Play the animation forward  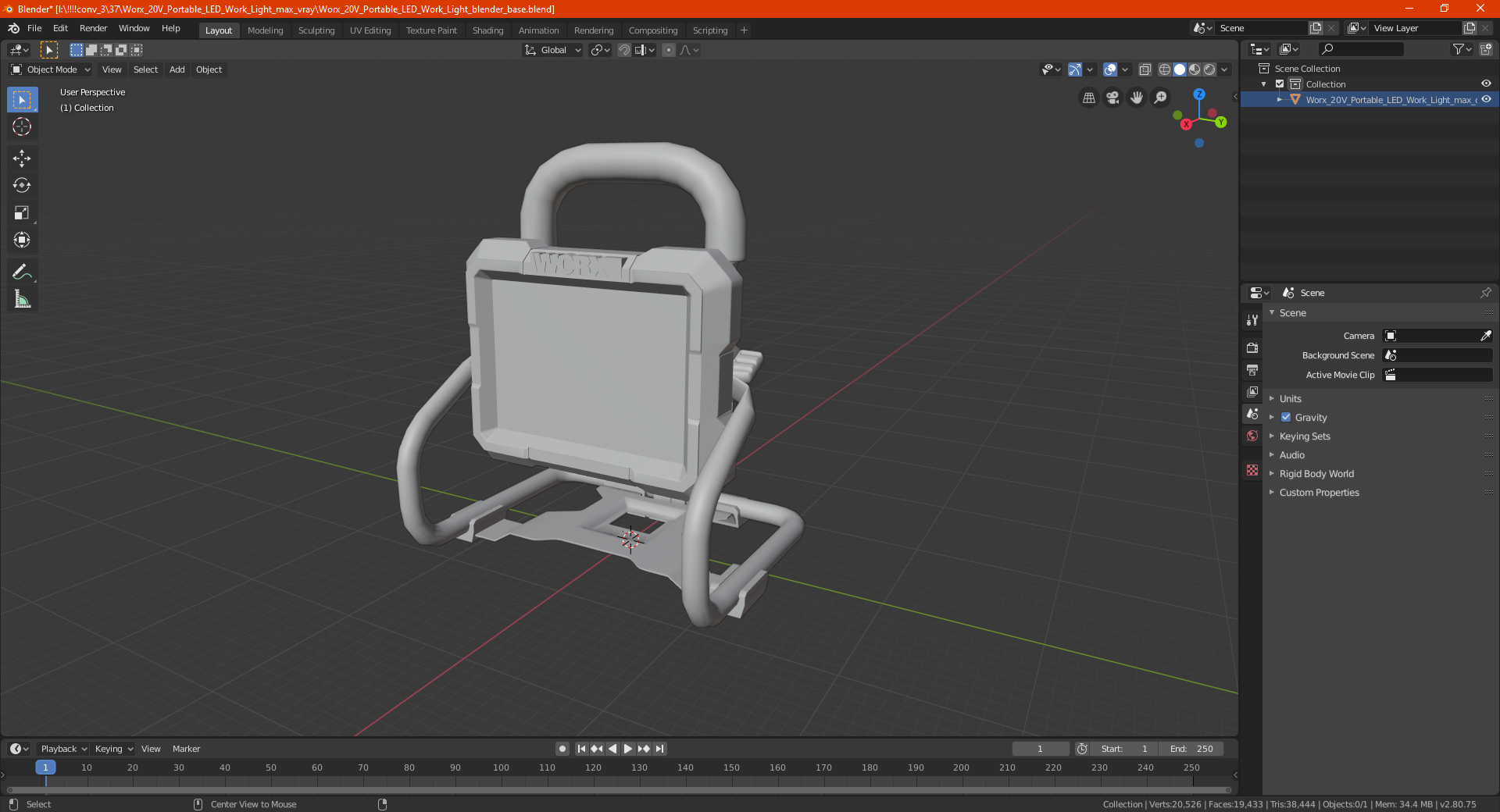[628, 749]
